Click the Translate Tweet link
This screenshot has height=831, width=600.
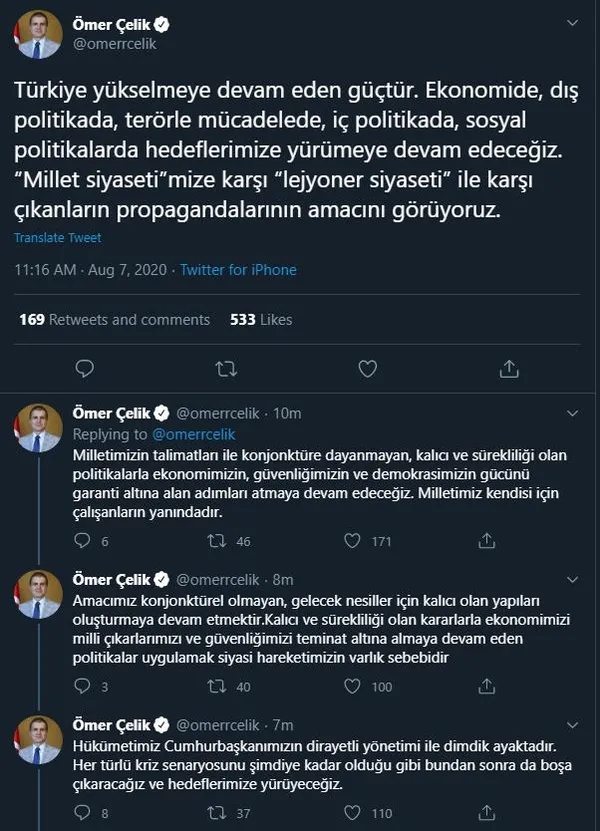[x=57, y=238]
